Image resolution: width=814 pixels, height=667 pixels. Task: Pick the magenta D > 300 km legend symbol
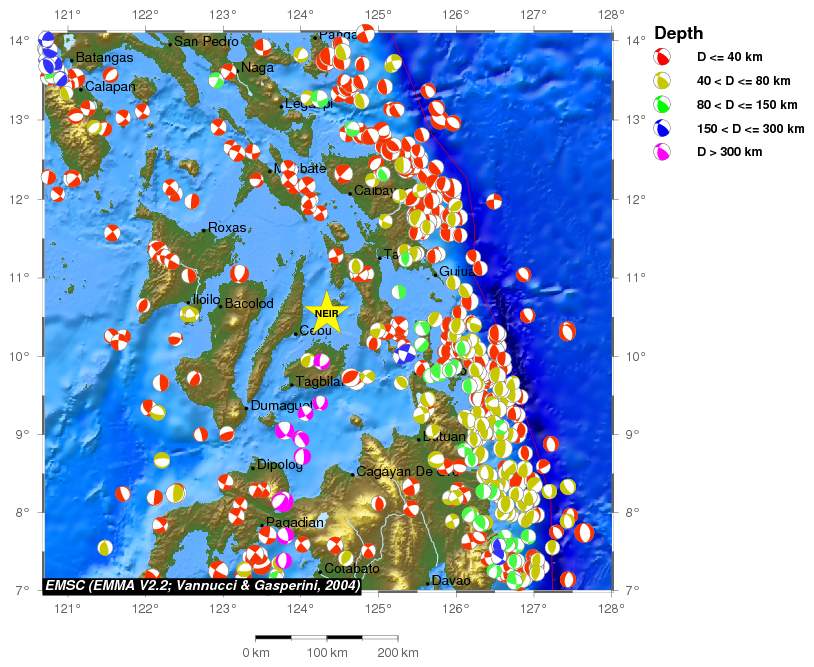coord(662,152)
